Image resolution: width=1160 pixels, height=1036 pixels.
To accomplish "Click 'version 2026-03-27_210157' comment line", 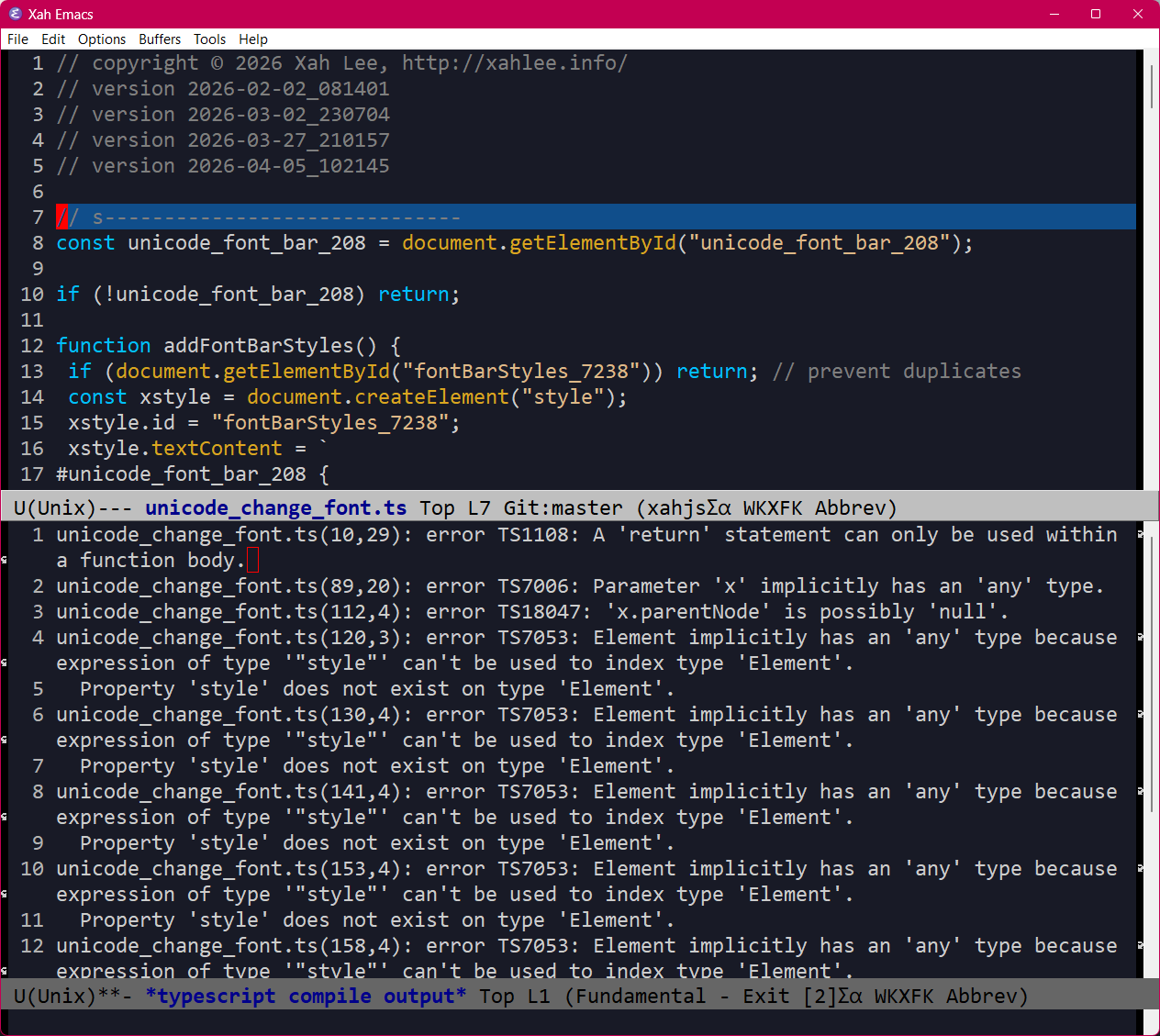I will tap(223, 140).
